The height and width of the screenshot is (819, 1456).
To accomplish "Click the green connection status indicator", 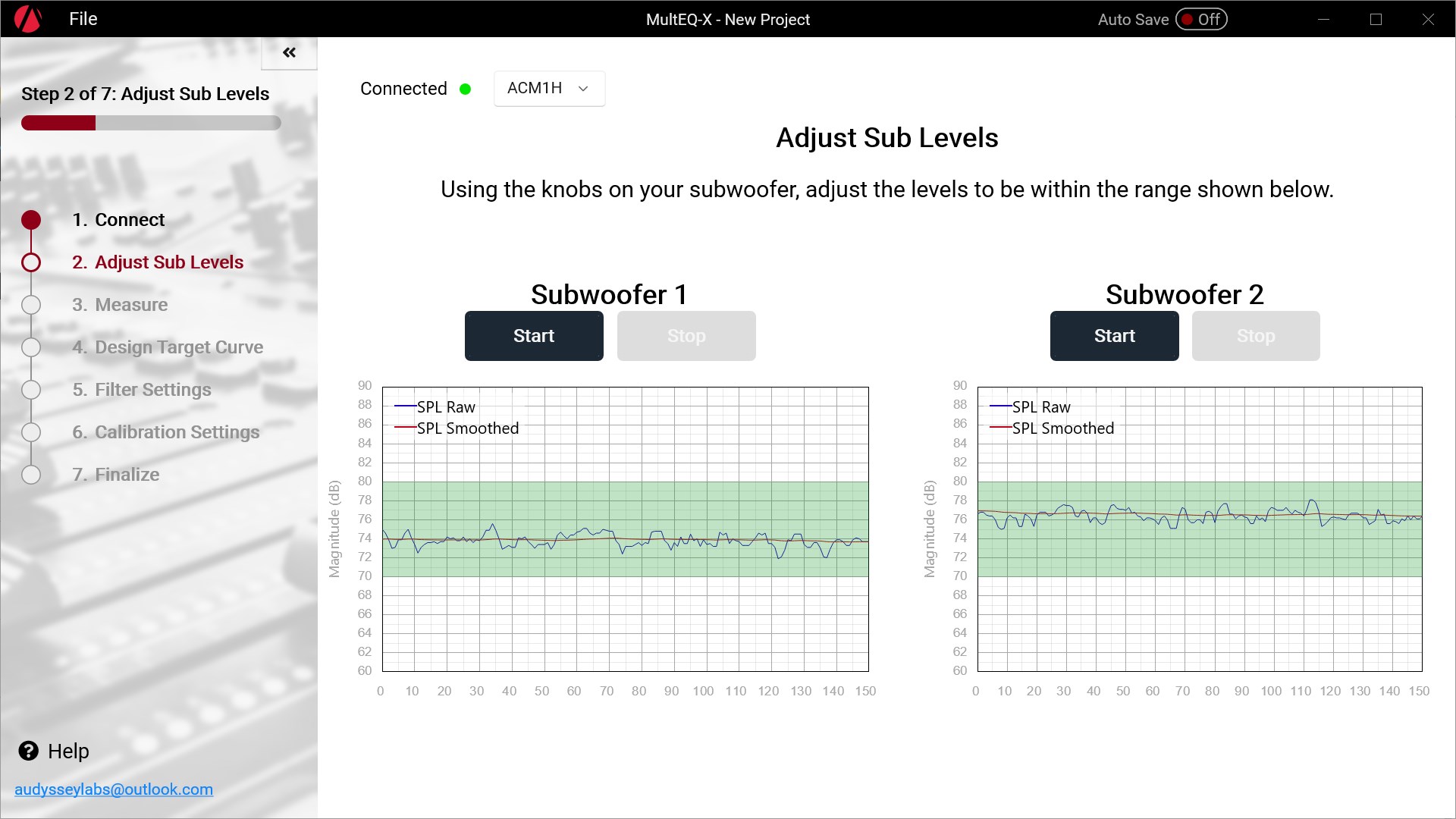I will tap(466, 89).
